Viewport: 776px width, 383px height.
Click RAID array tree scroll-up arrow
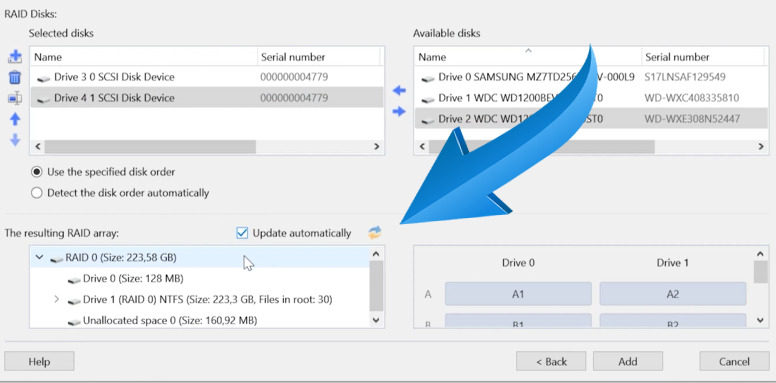(x=376, y=254)
